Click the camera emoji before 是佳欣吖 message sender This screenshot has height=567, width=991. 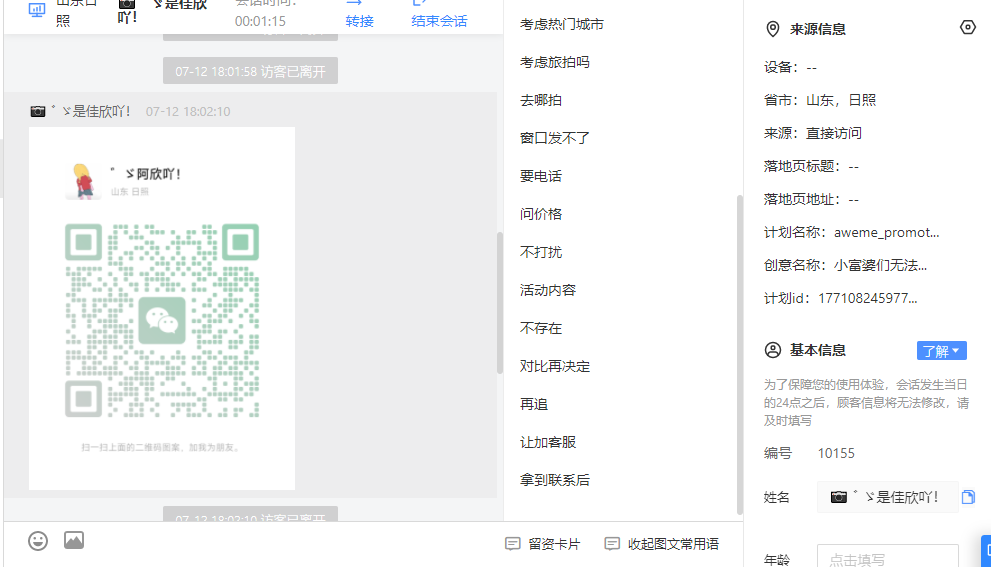[x=38, y=111]
